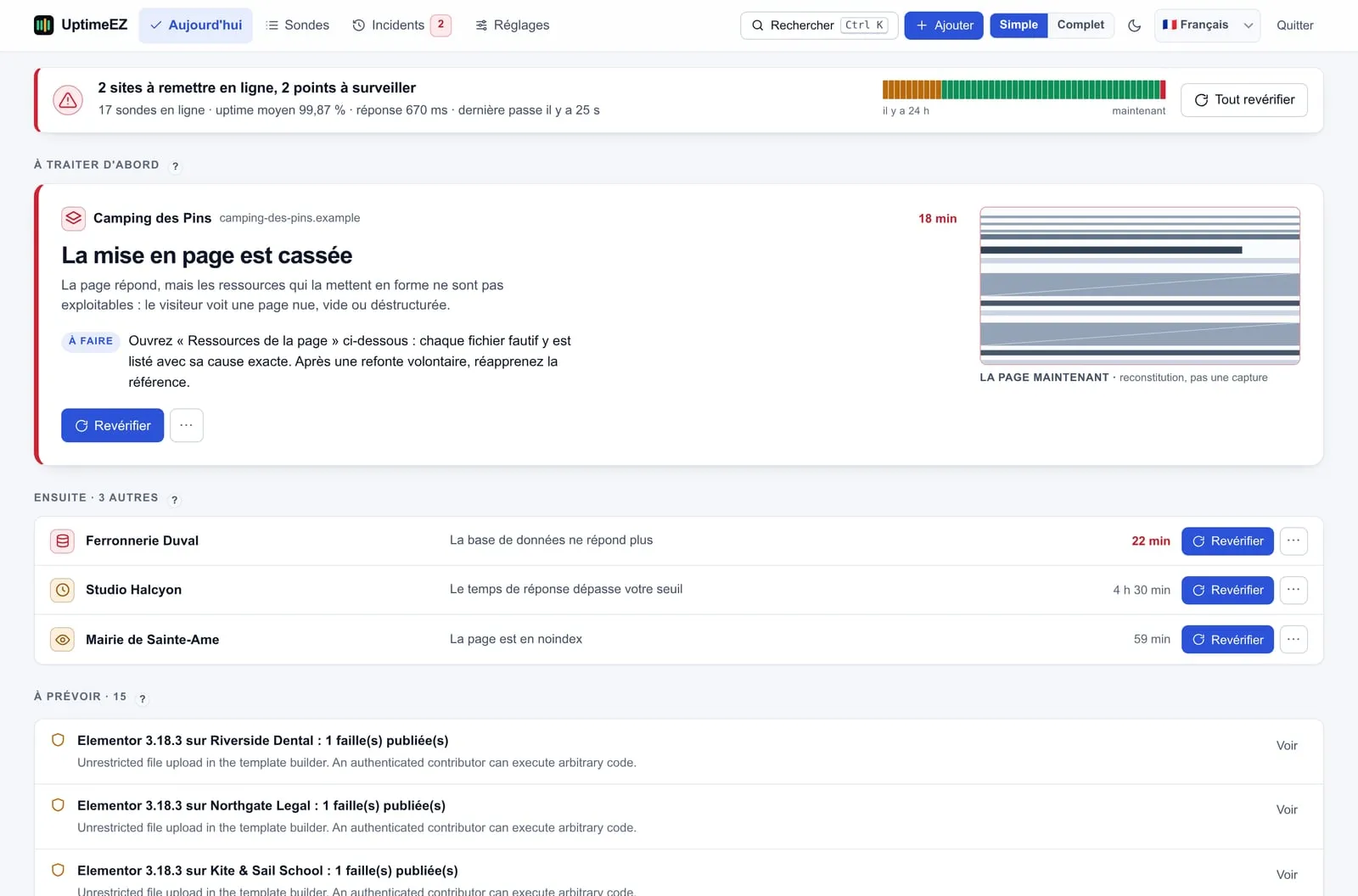Go to the Sondes tab
This screenshot has height=896, width=1358.
297,25
